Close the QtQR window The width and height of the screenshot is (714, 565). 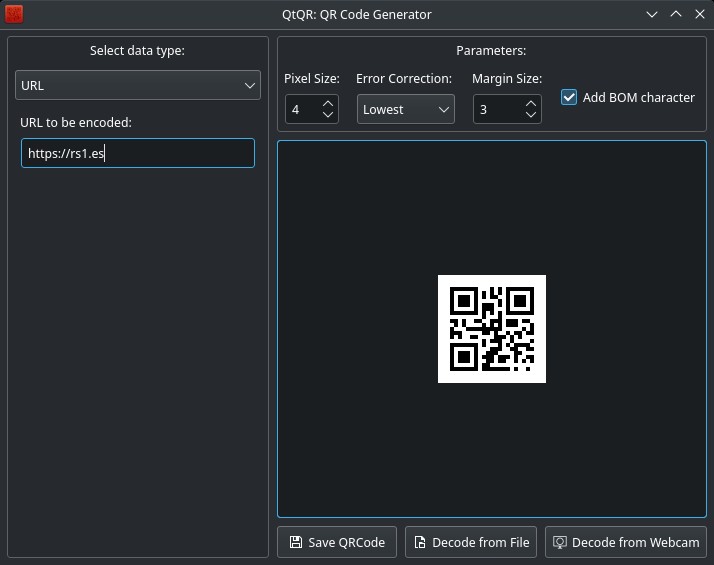click(700, 14)
